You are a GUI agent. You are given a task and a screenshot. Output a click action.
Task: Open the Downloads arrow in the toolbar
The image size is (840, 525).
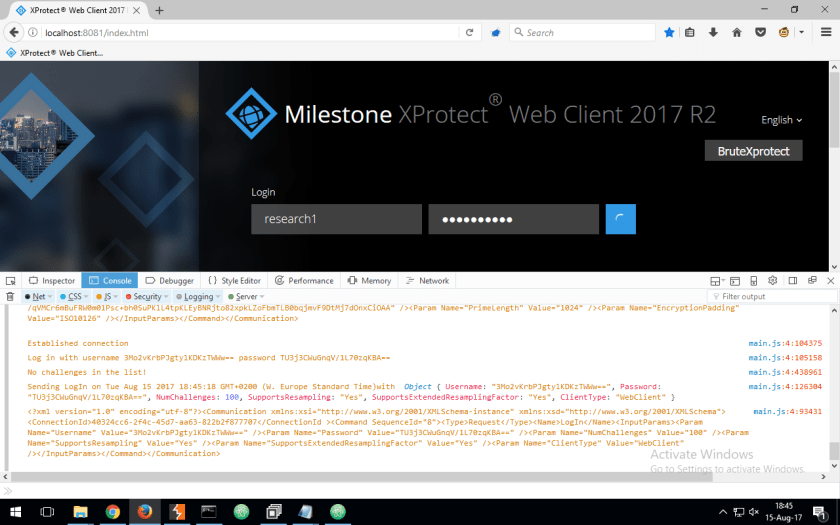coord(713,32)
